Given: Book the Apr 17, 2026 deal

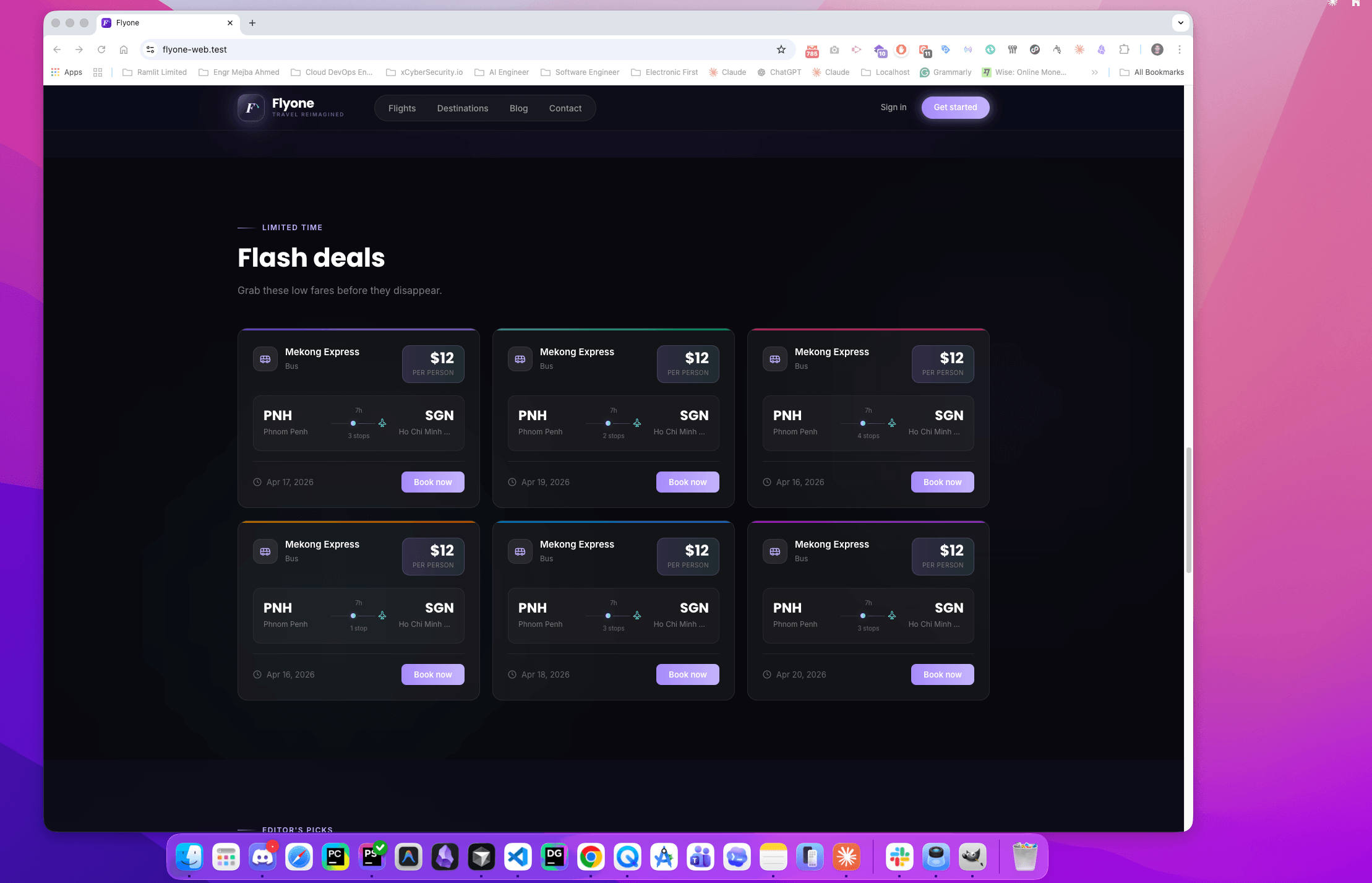Looking at the screenshot, I should pos(432,482).
